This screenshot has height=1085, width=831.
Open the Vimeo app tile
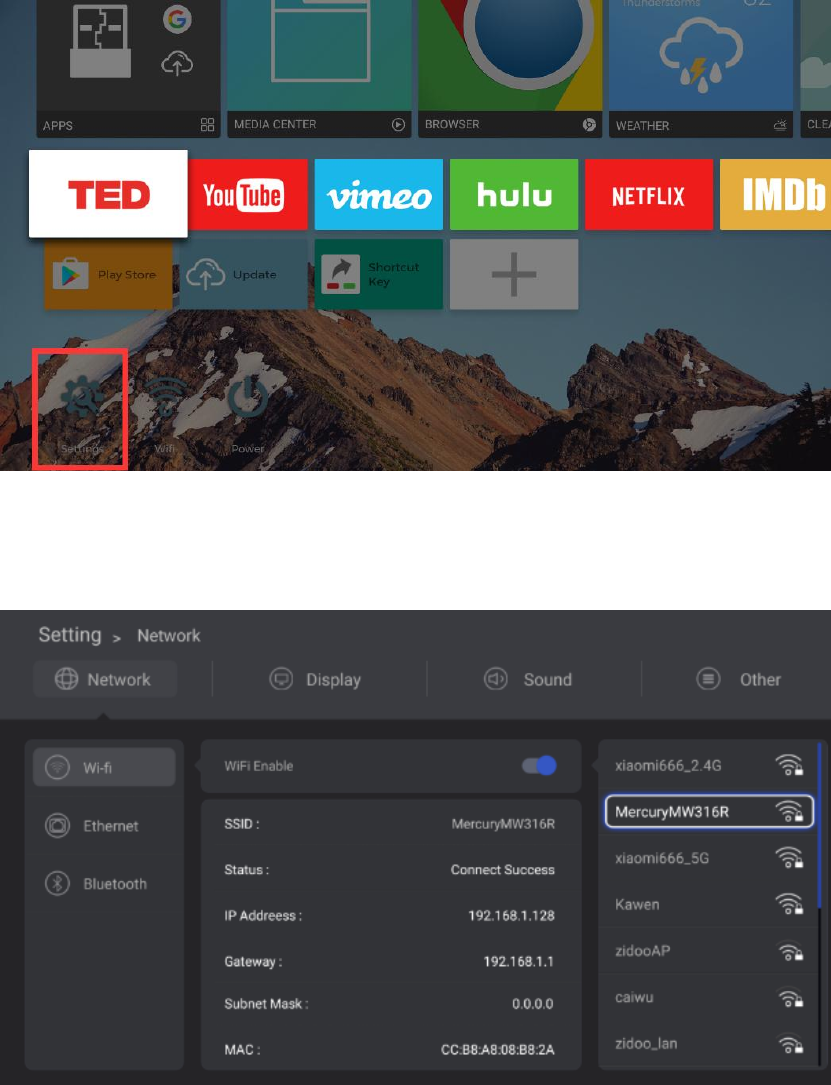pos(378,194)
